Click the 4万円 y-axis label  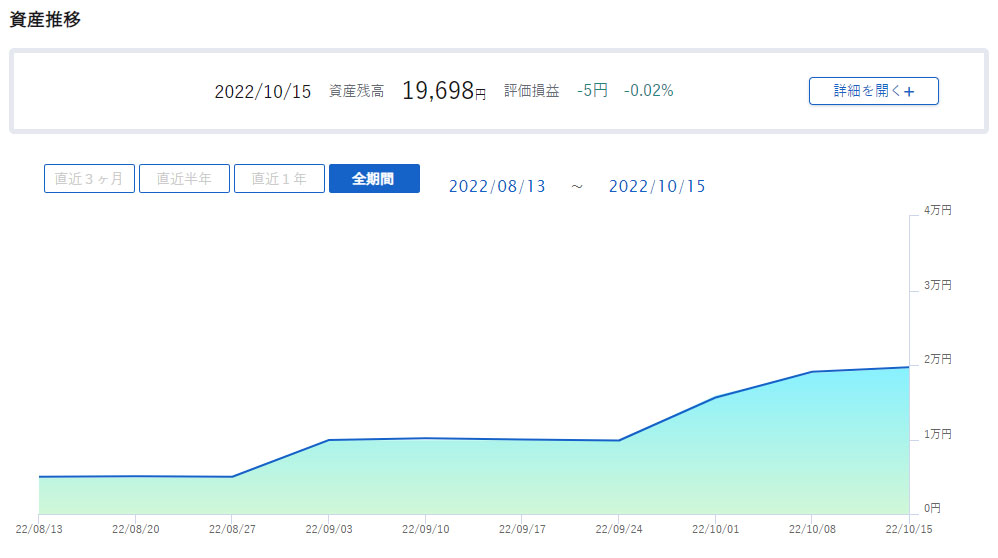937,210
